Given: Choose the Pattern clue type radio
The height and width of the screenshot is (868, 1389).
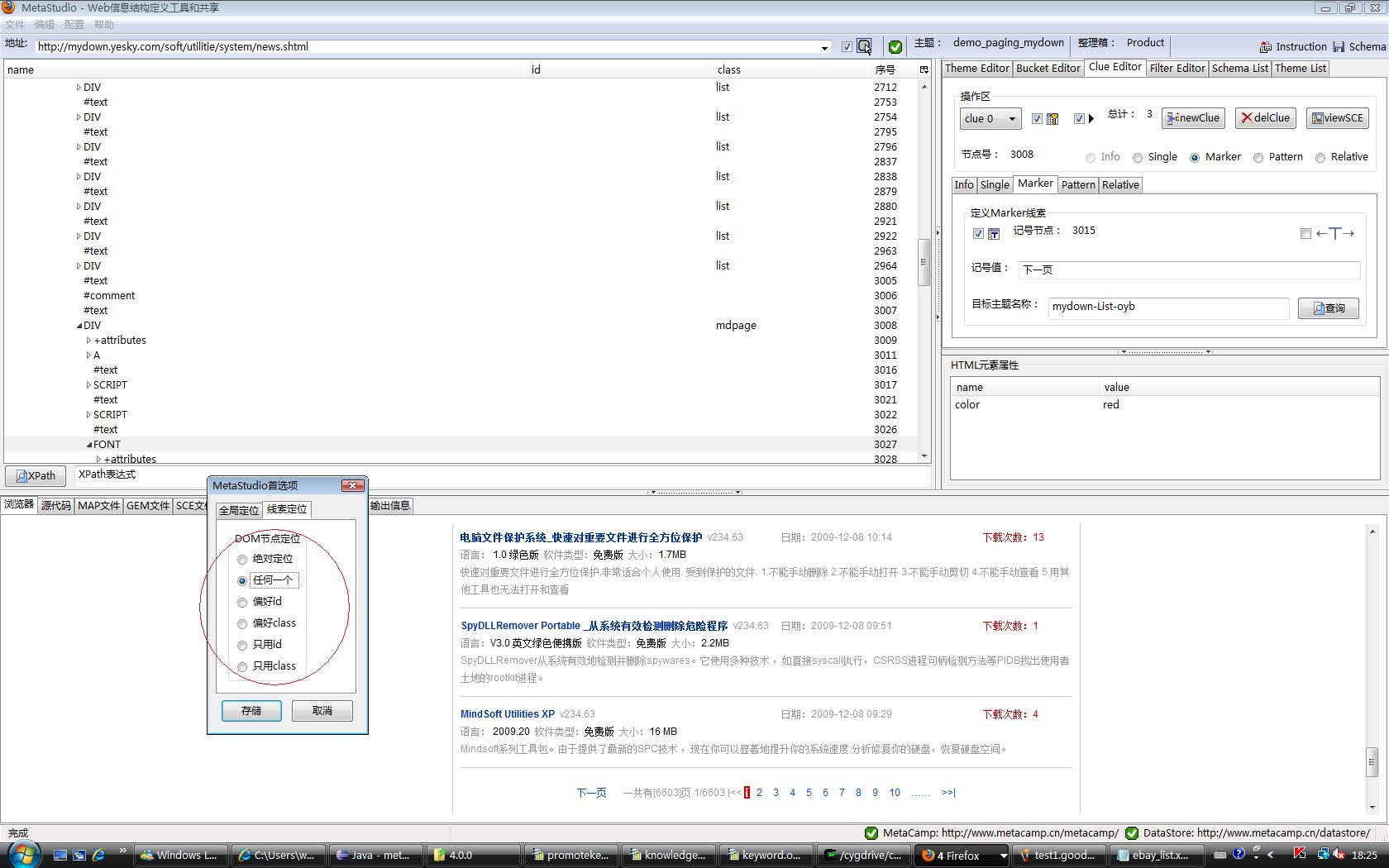Looking at the screenshot, I should pos(1258,158).
